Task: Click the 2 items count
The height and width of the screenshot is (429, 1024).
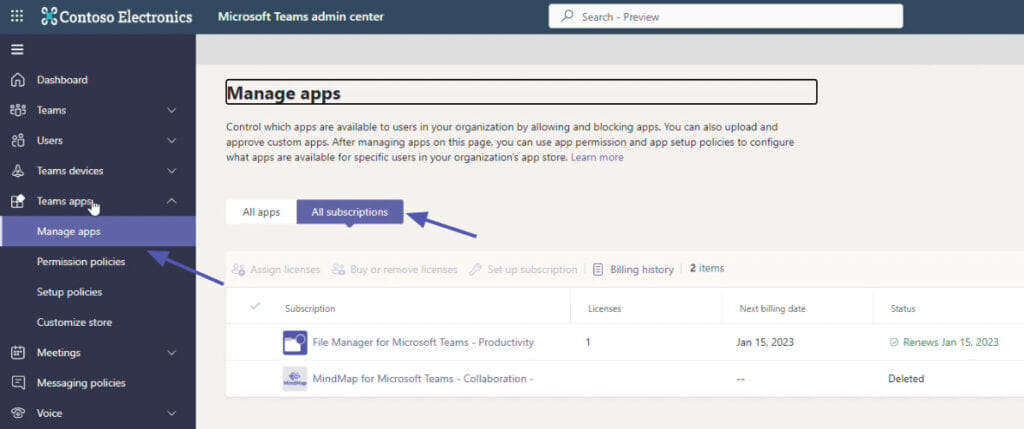Action: (x=707, y=268)
